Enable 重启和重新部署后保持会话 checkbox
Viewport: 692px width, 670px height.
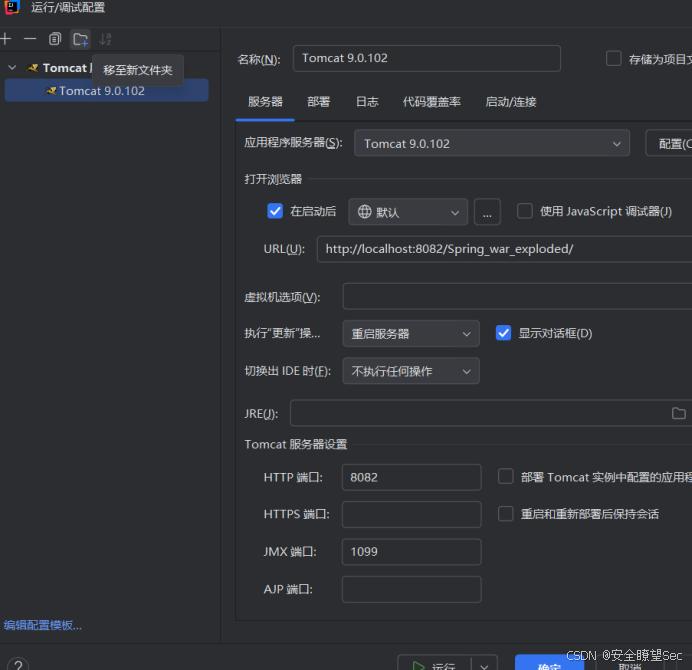(x=506, y=513)
